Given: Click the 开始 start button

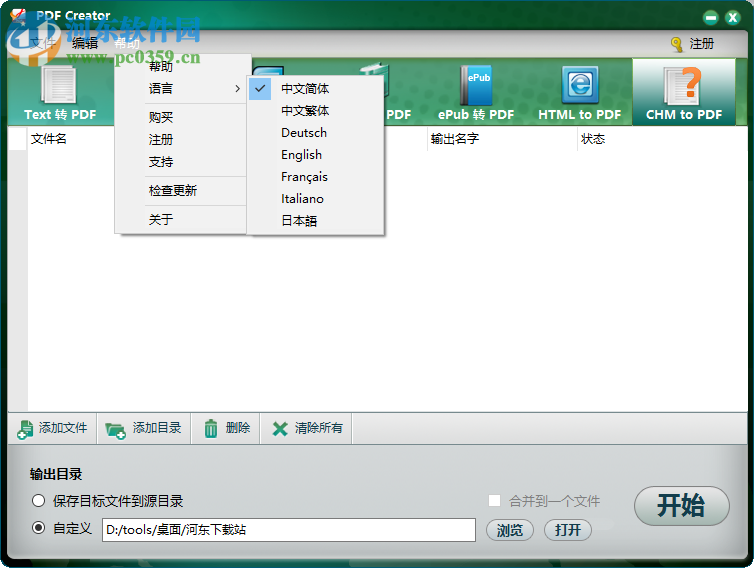Looking at the screenshot, I should pyautogui.click(x=681, y=505).
